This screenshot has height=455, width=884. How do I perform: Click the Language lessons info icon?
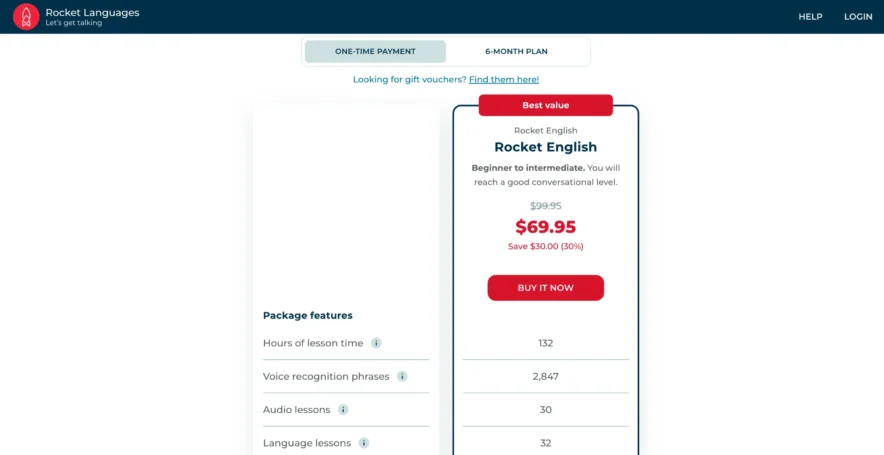(364, 443)
